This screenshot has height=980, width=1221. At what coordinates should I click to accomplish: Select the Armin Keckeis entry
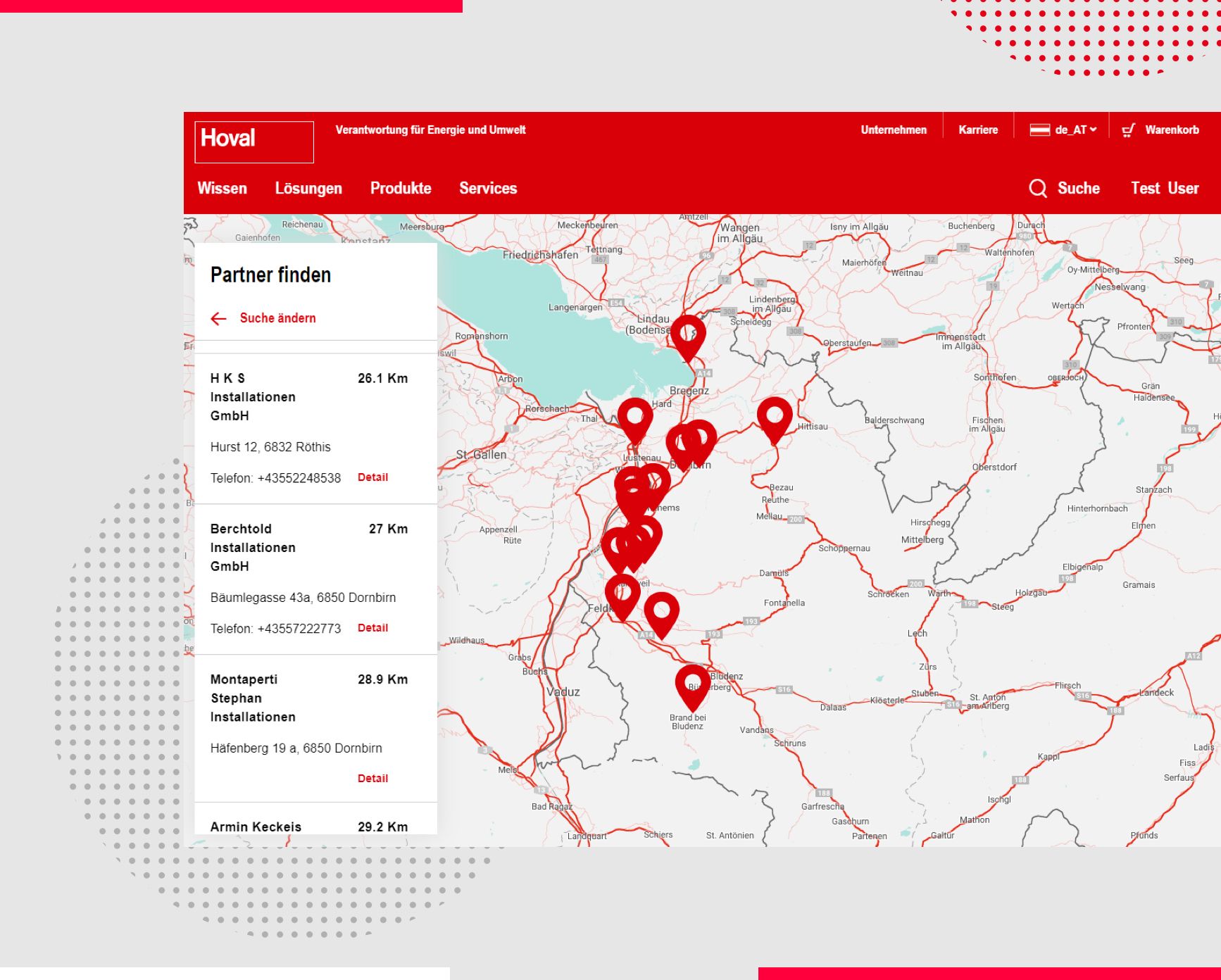click(256, 827)
